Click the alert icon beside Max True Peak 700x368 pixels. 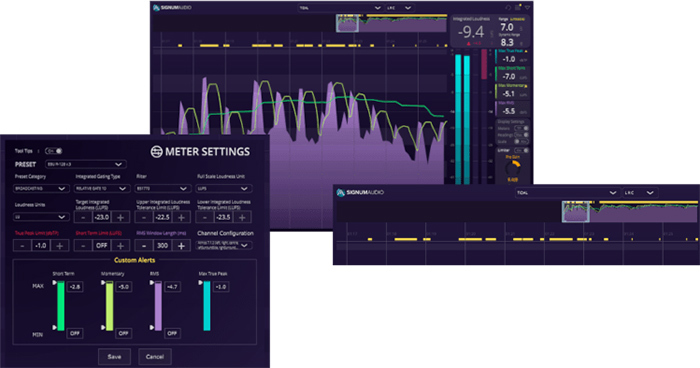(x=526, y=51)
